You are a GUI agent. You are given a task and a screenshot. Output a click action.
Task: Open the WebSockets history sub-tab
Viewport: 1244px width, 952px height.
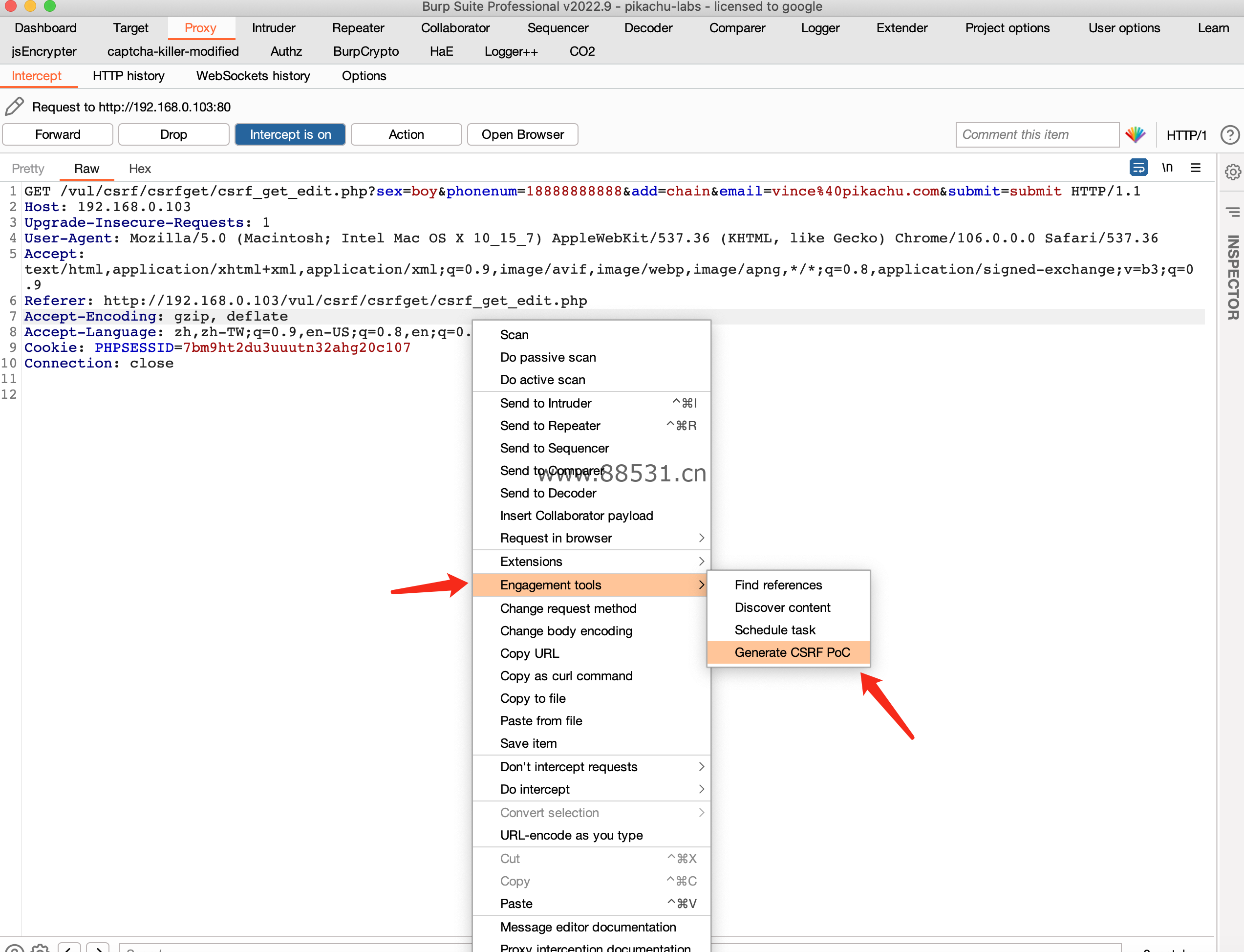click(x=253, y=76)
